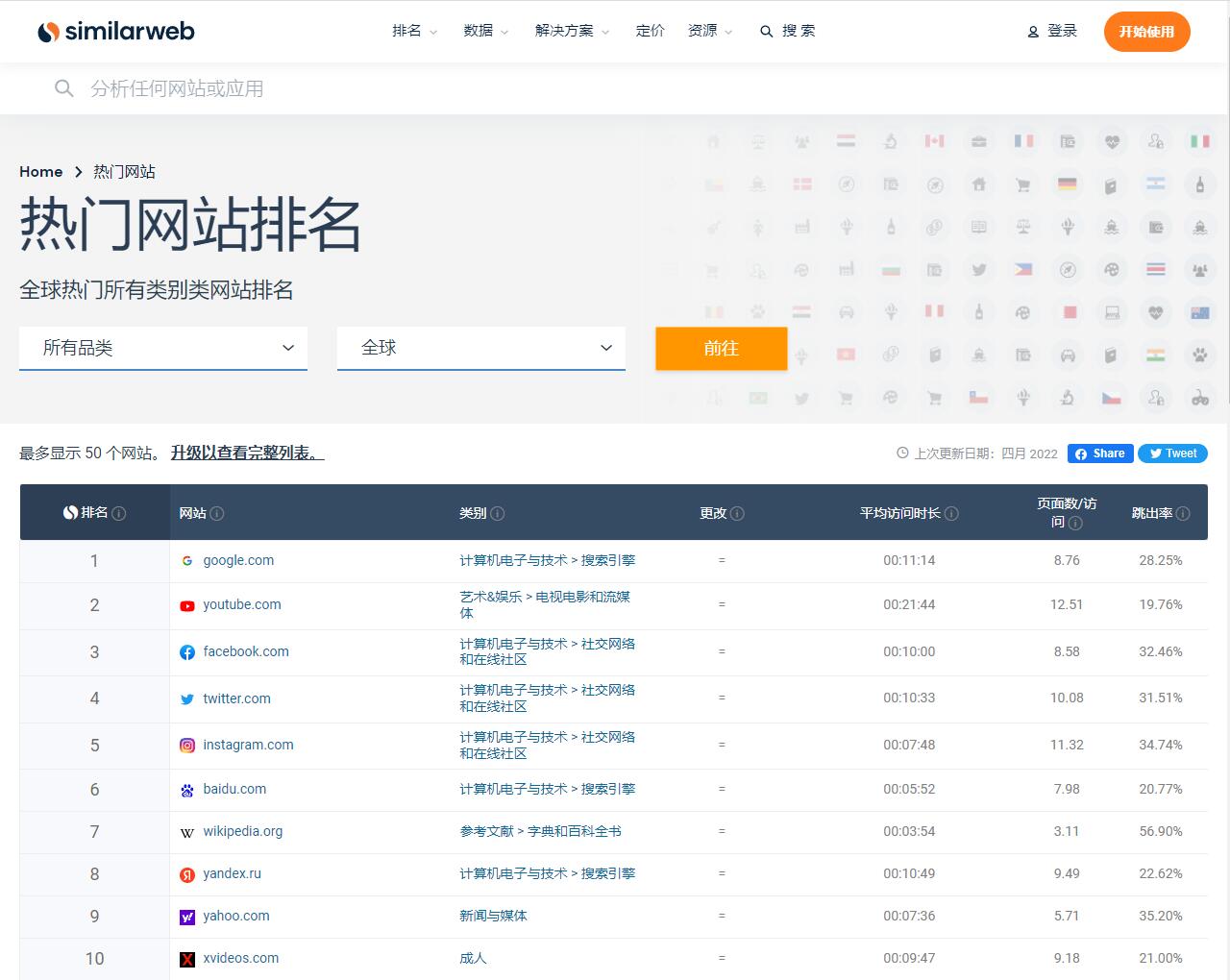Click the 00:03:54 visit duration value
Image resolution: width=1230 pixels, height=980 pixels.
coord(909,831)
